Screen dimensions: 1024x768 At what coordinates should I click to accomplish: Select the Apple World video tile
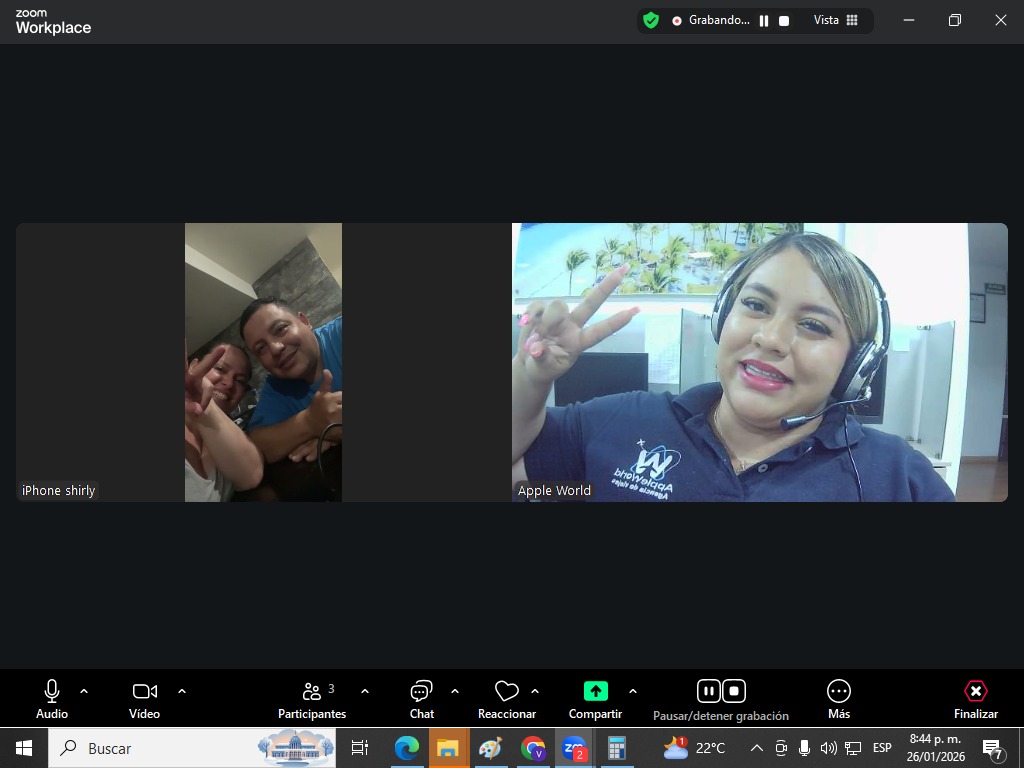click(759, 362)
